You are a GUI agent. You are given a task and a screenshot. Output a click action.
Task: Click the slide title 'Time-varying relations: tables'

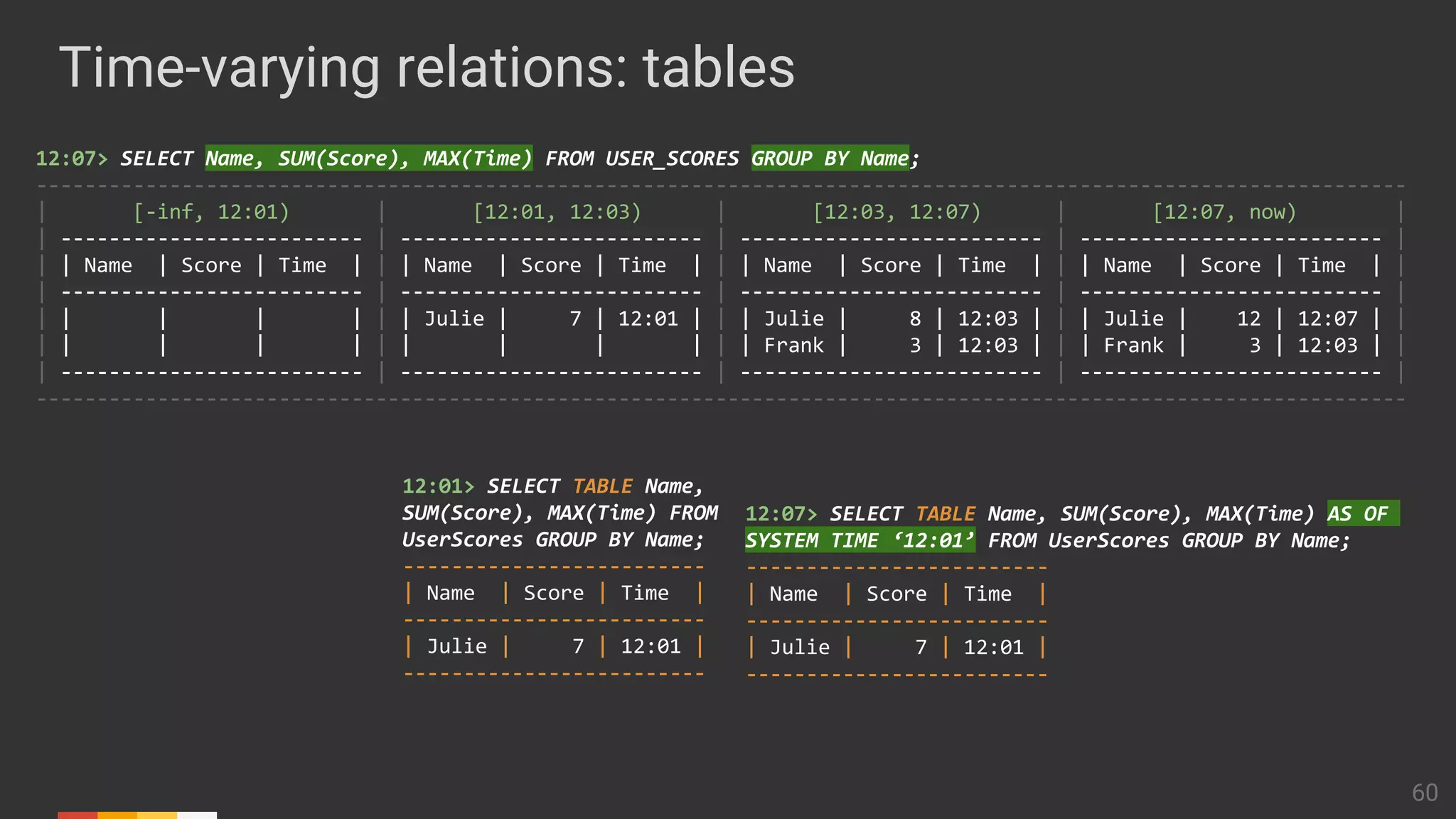pyautogui.click(x=427, y=68)
